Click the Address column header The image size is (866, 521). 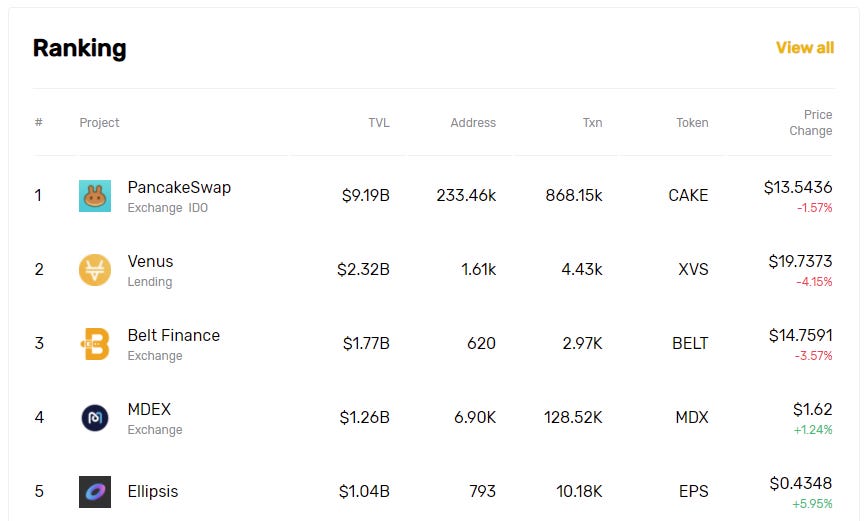(473, 123)
